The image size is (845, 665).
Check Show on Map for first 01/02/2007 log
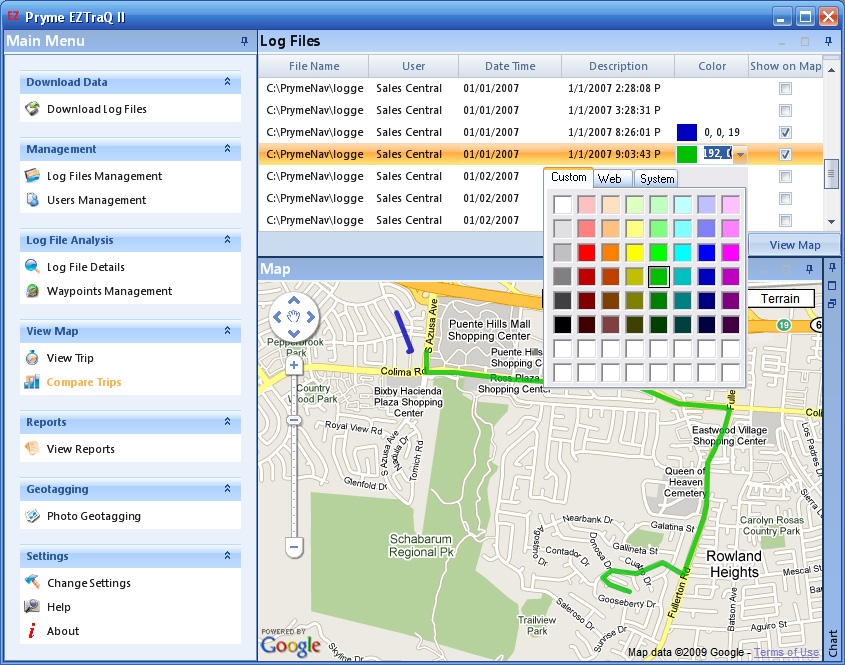point(786,177)
